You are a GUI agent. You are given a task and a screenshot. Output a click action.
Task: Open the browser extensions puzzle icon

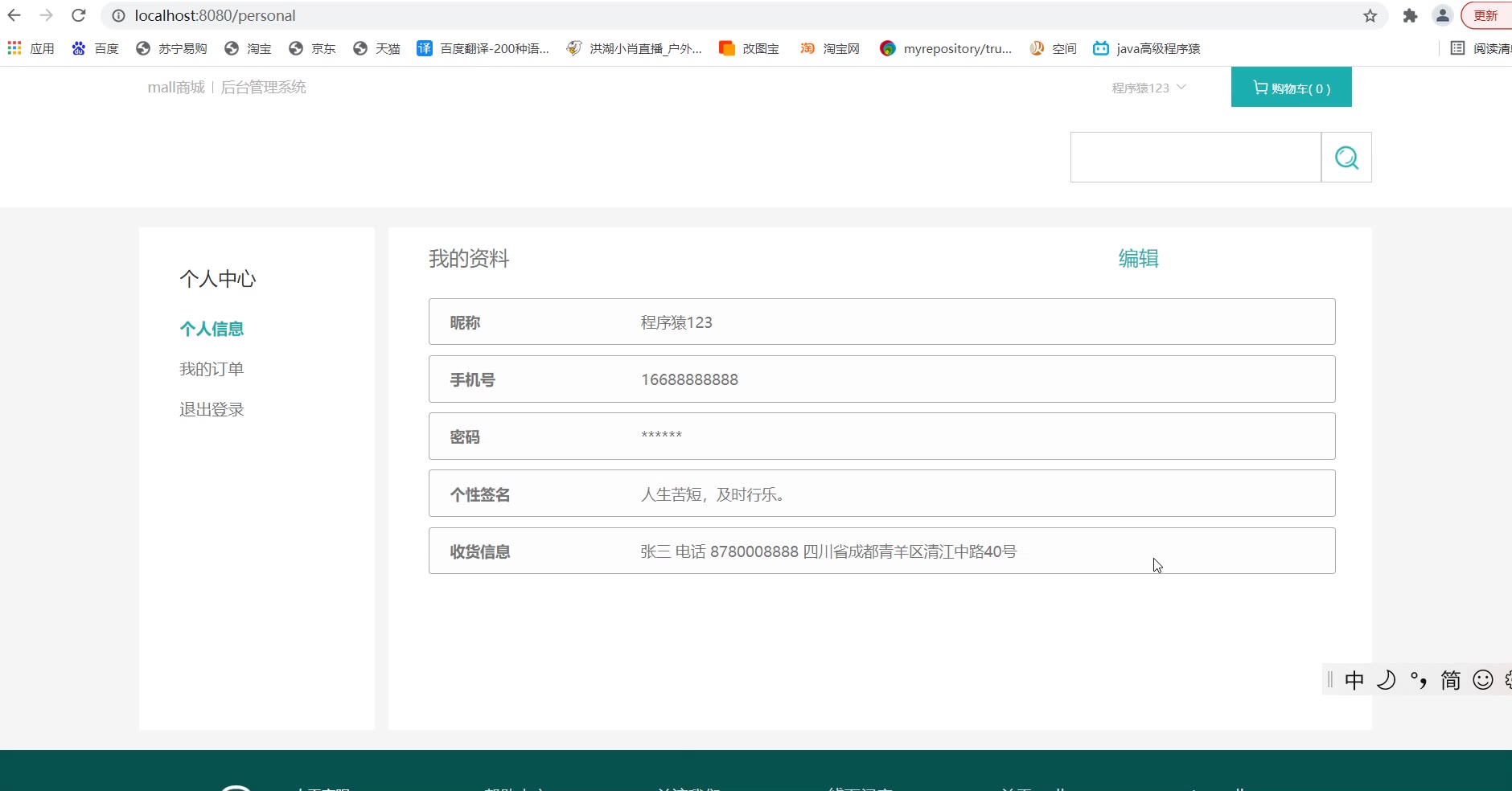1410,16
